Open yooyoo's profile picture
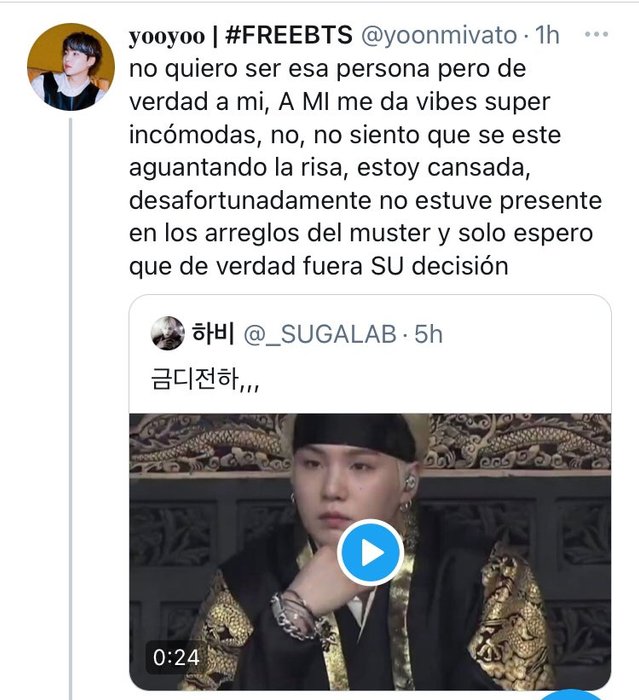 (x=70, y=66)
